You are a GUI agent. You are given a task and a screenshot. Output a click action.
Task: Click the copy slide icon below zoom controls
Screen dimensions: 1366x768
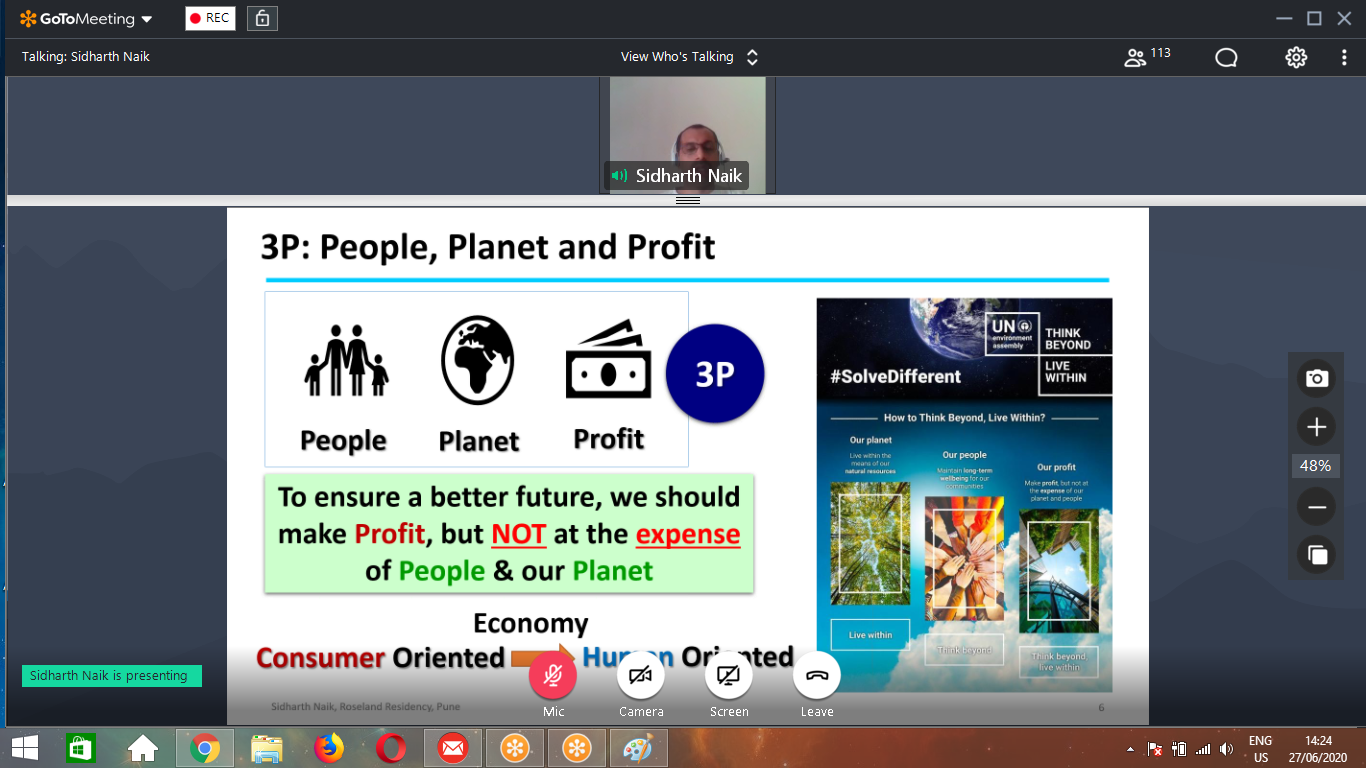point(1316,554)
